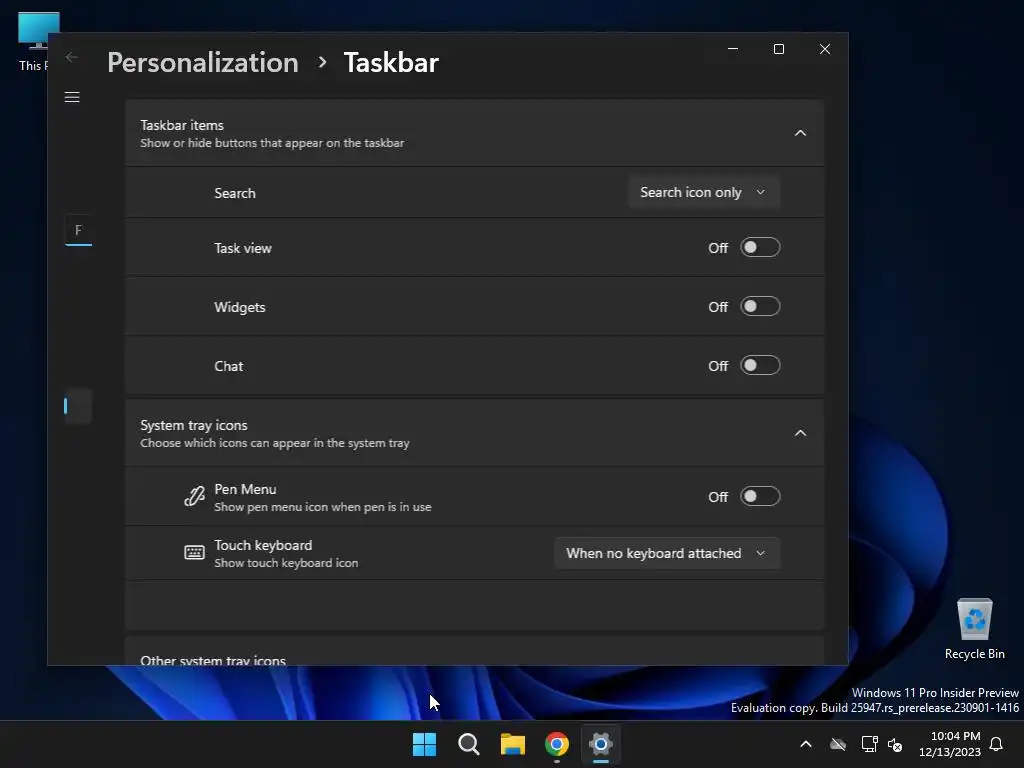This screenshot has width=1024, height=768.
Task: Open the network tray icon
Action: click(869, 744)
